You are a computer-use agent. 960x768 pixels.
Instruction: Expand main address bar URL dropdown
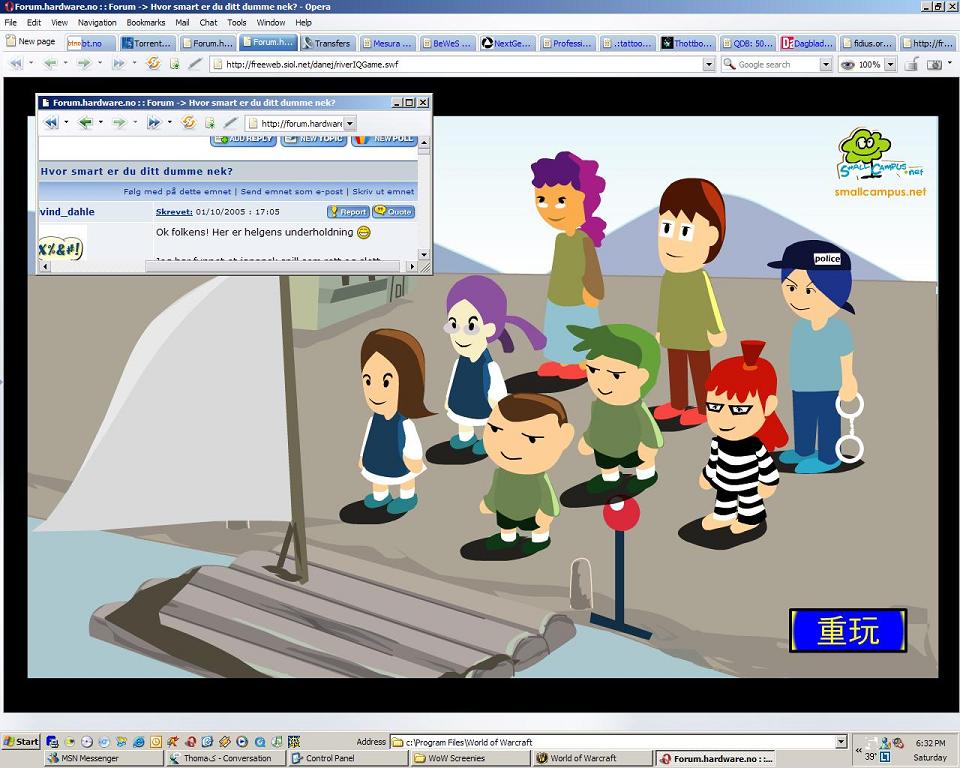pos(708,64)
